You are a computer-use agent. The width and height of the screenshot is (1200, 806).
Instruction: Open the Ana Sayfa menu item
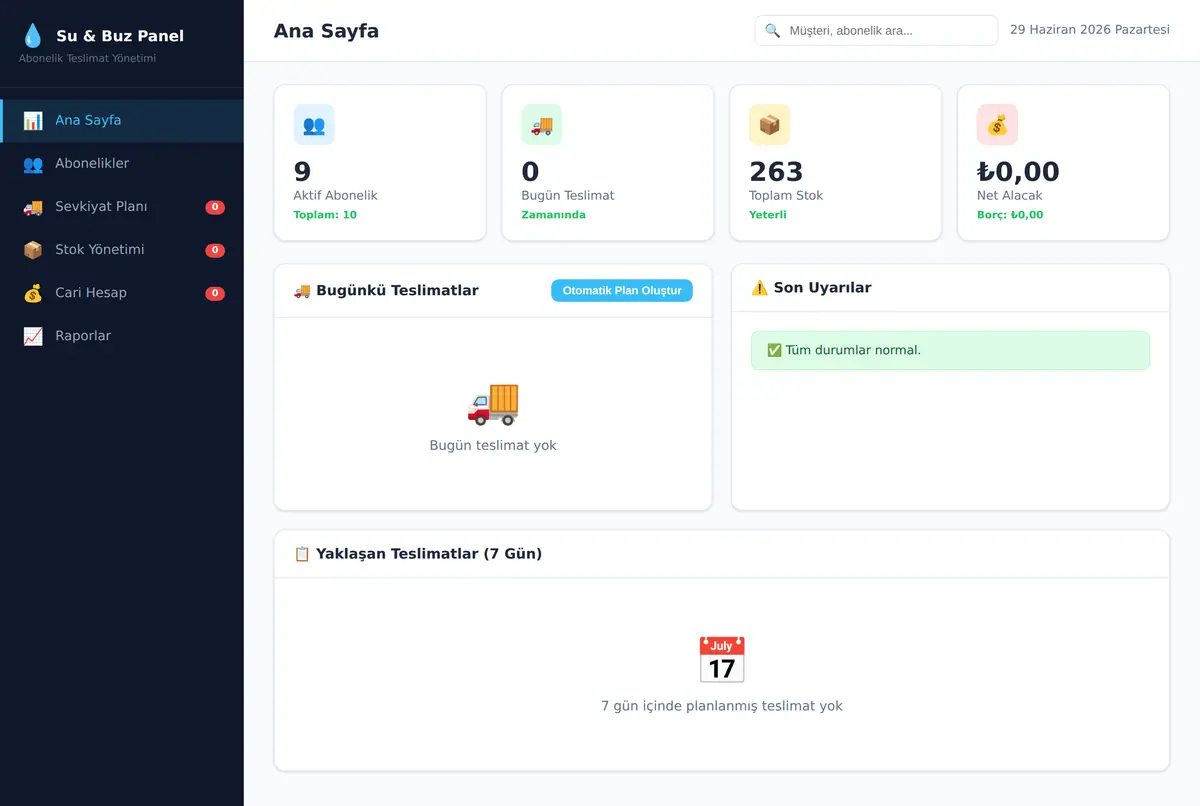[x=122, y=121]
